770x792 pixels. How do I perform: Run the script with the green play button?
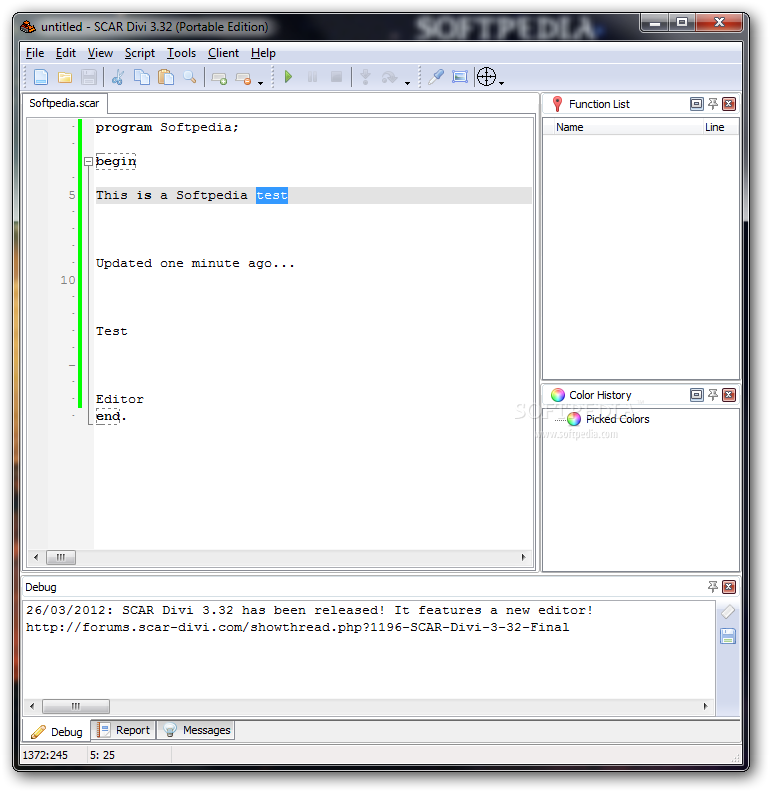tap(288, 77)
